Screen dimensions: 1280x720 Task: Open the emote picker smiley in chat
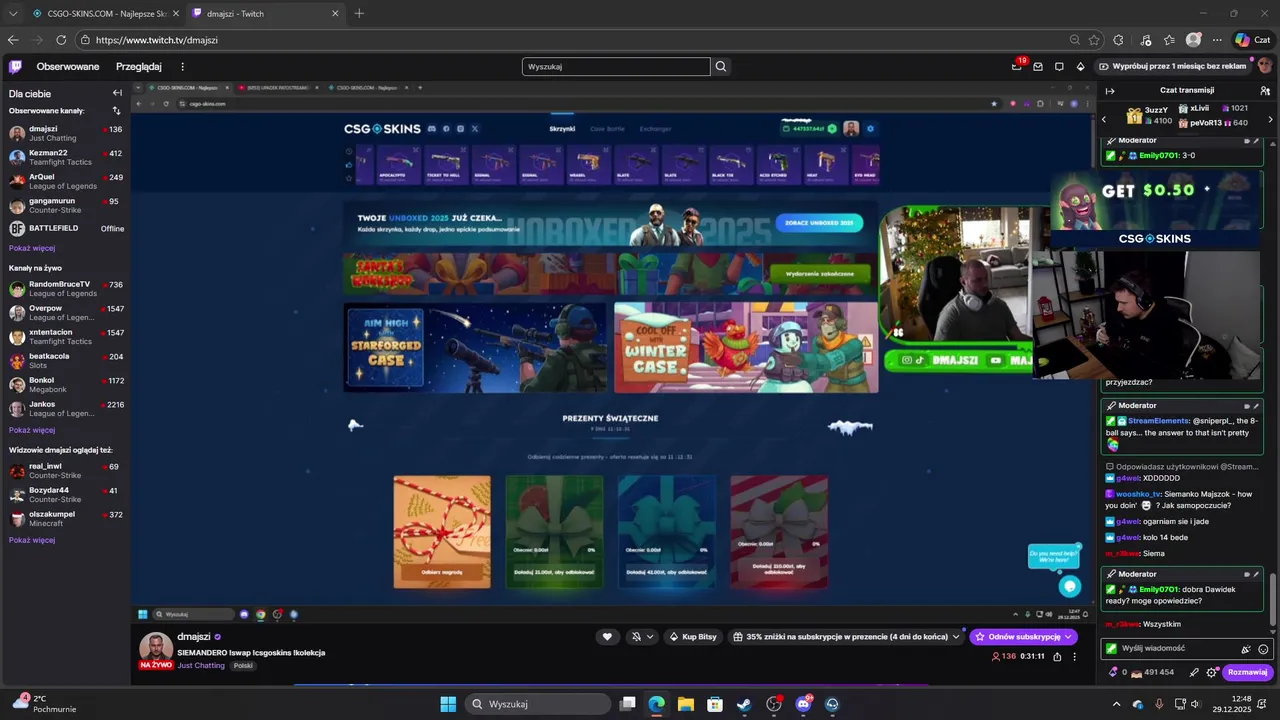[1263, 649]
